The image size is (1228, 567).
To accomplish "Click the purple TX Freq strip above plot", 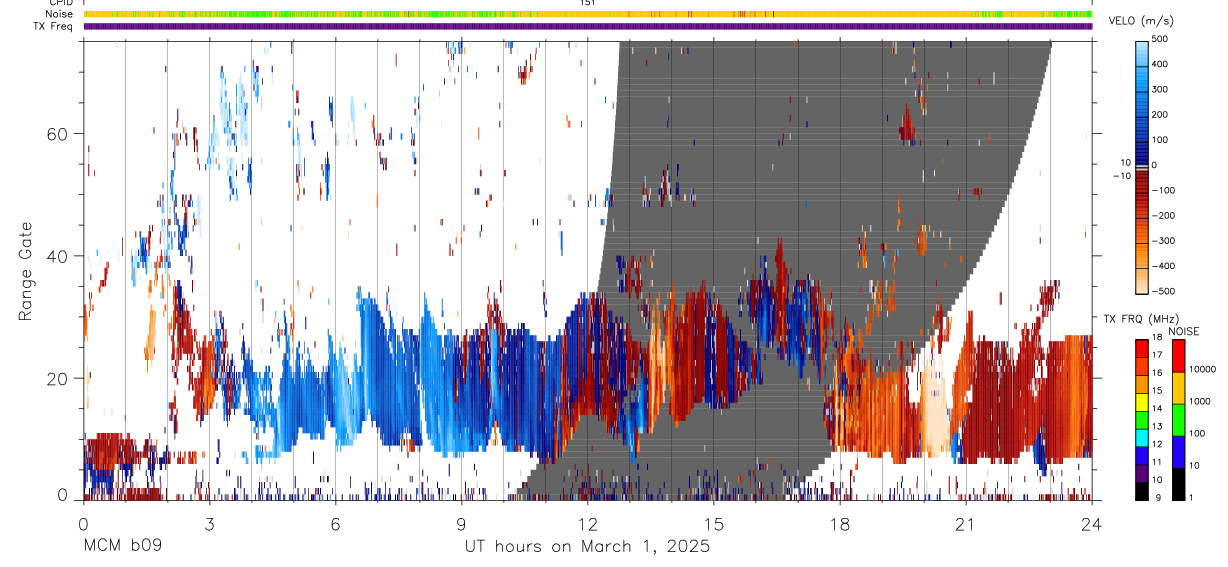I will tap(588, 26).
